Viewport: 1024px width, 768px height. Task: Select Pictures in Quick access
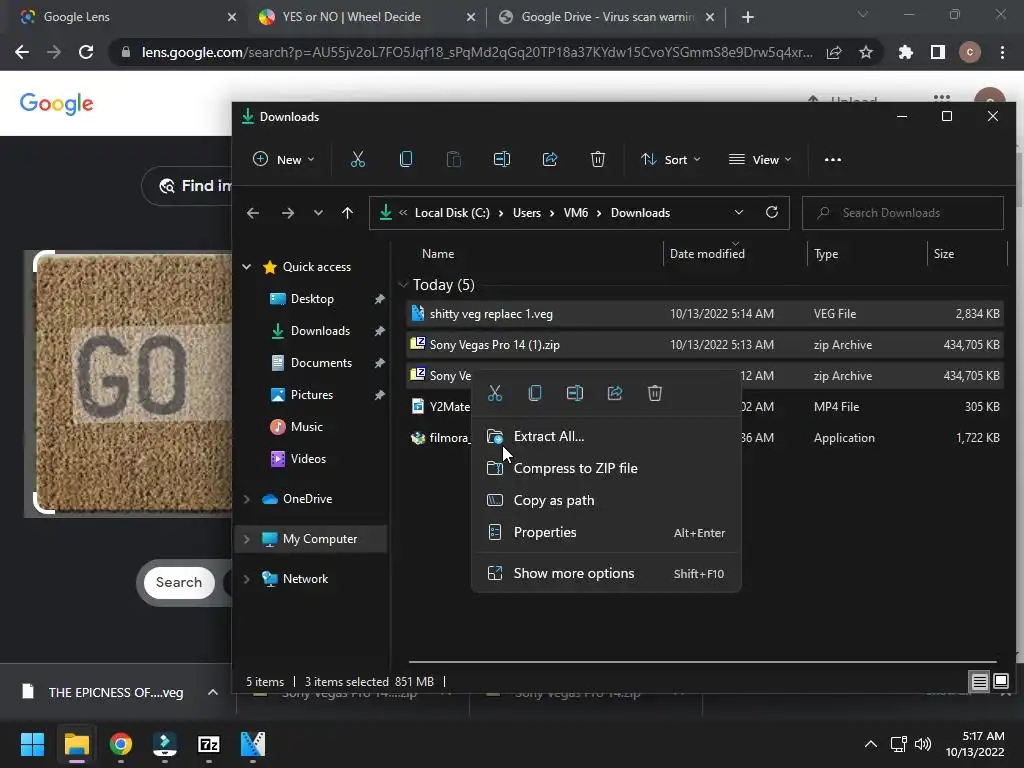click(312, 395)
